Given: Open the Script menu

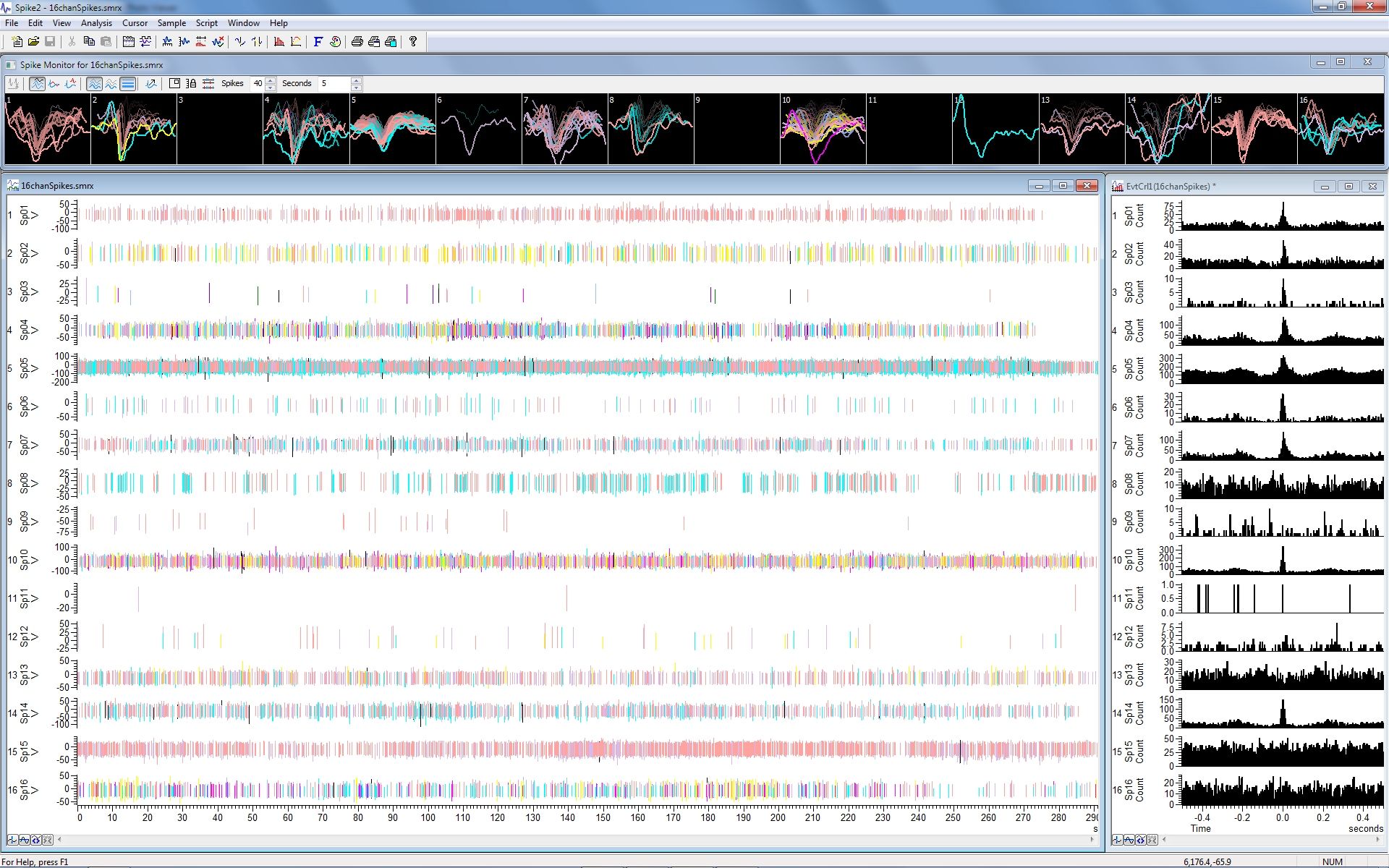Looking at the screenshot, I should (x=206, y=23).
